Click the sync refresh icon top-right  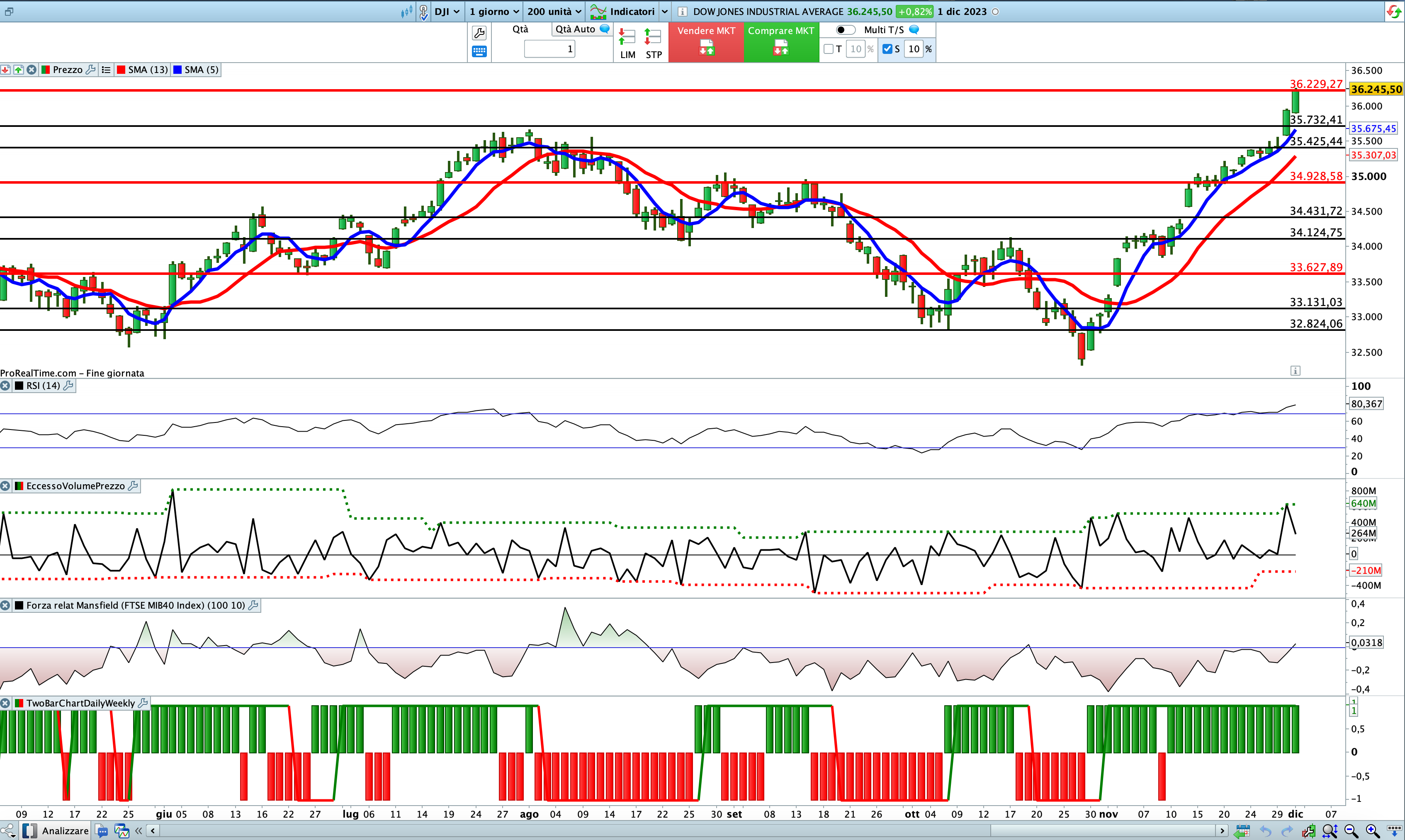(x=1394, y=12)
